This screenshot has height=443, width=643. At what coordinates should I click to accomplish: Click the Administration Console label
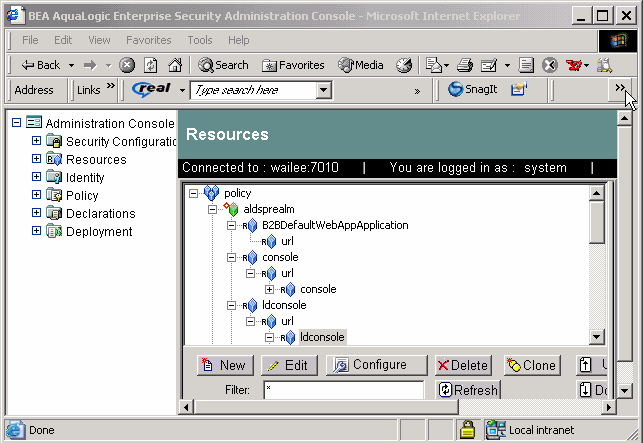pyautogui.click(x=110, y=123)
